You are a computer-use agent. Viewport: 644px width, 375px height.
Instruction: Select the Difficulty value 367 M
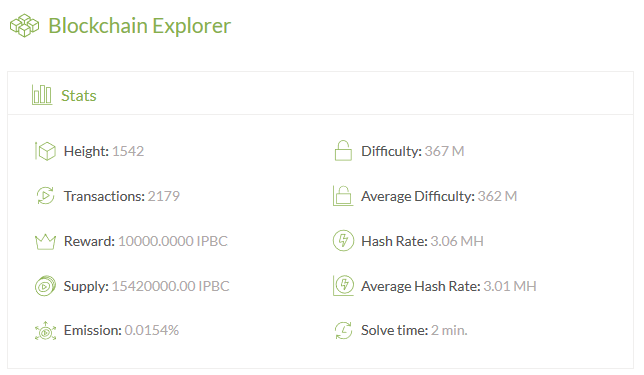tap(444, 151)
